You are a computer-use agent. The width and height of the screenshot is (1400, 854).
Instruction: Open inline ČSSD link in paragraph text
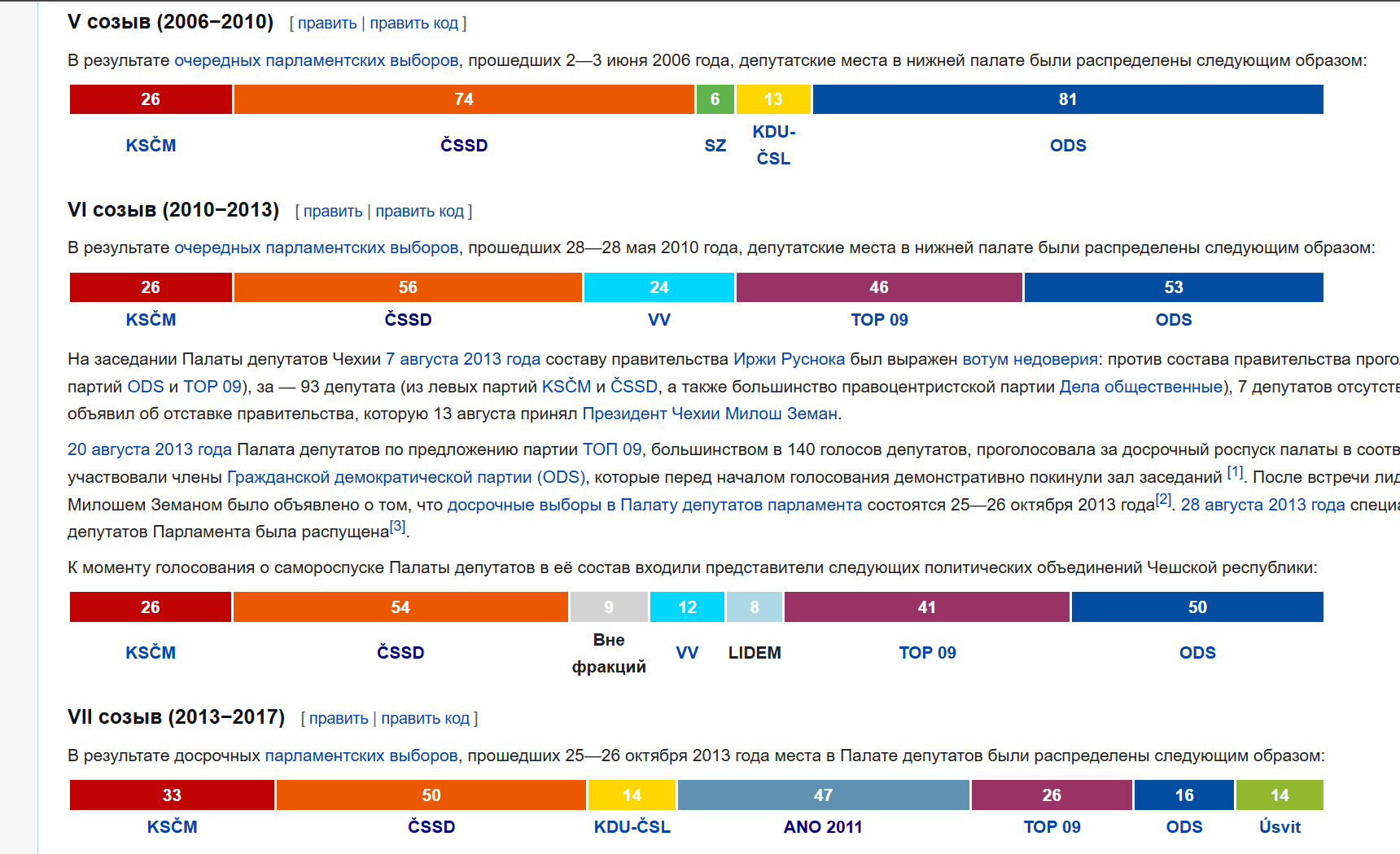(634, 387)
